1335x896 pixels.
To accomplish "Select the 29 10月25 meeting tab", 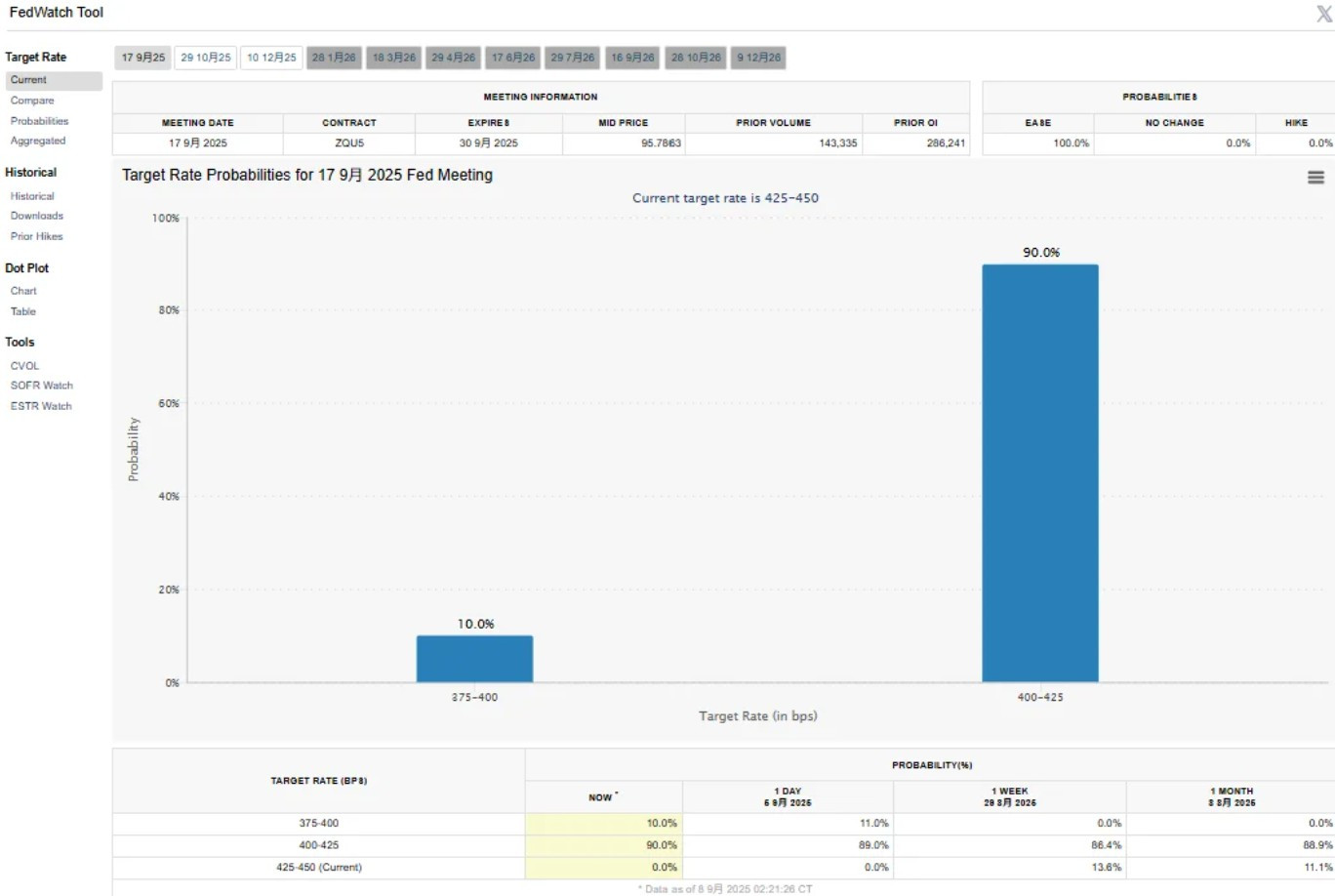I will point(206,58).
